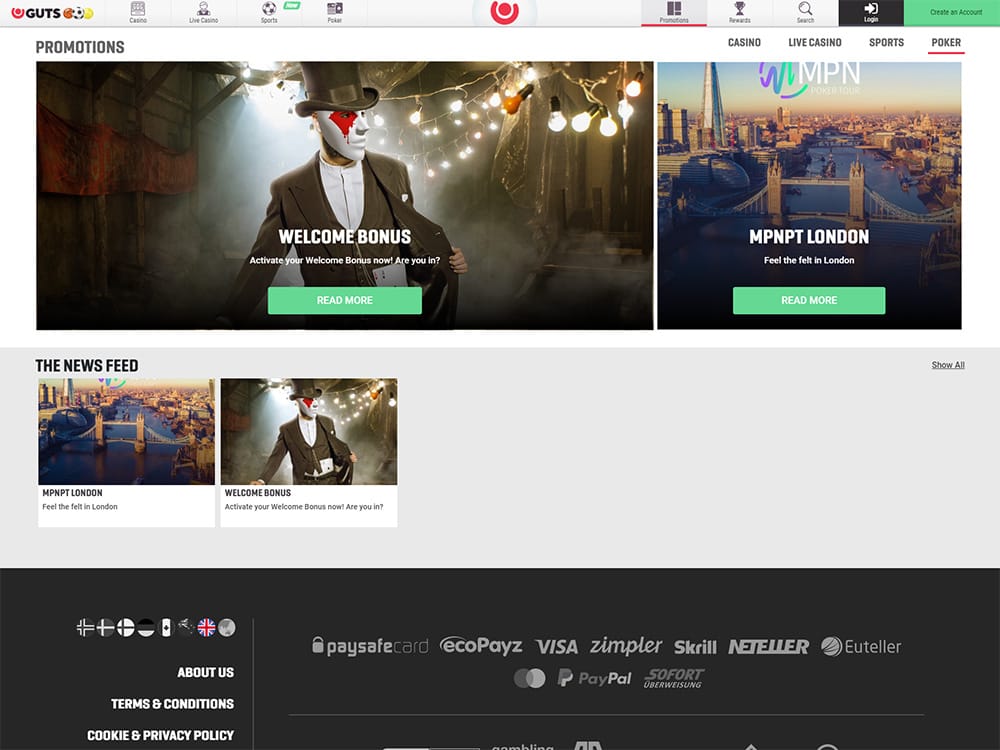Click the Skrill payment logo

[695, 647]
